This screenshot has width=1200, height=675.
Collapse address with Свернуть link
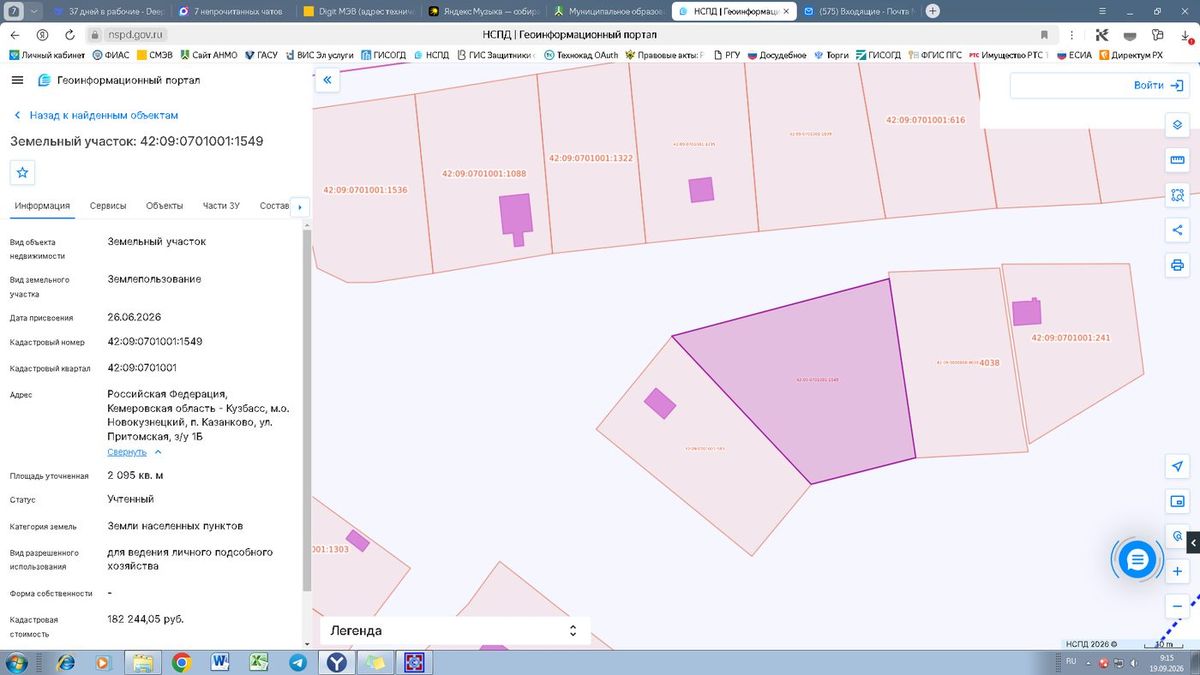click(136, 452)
